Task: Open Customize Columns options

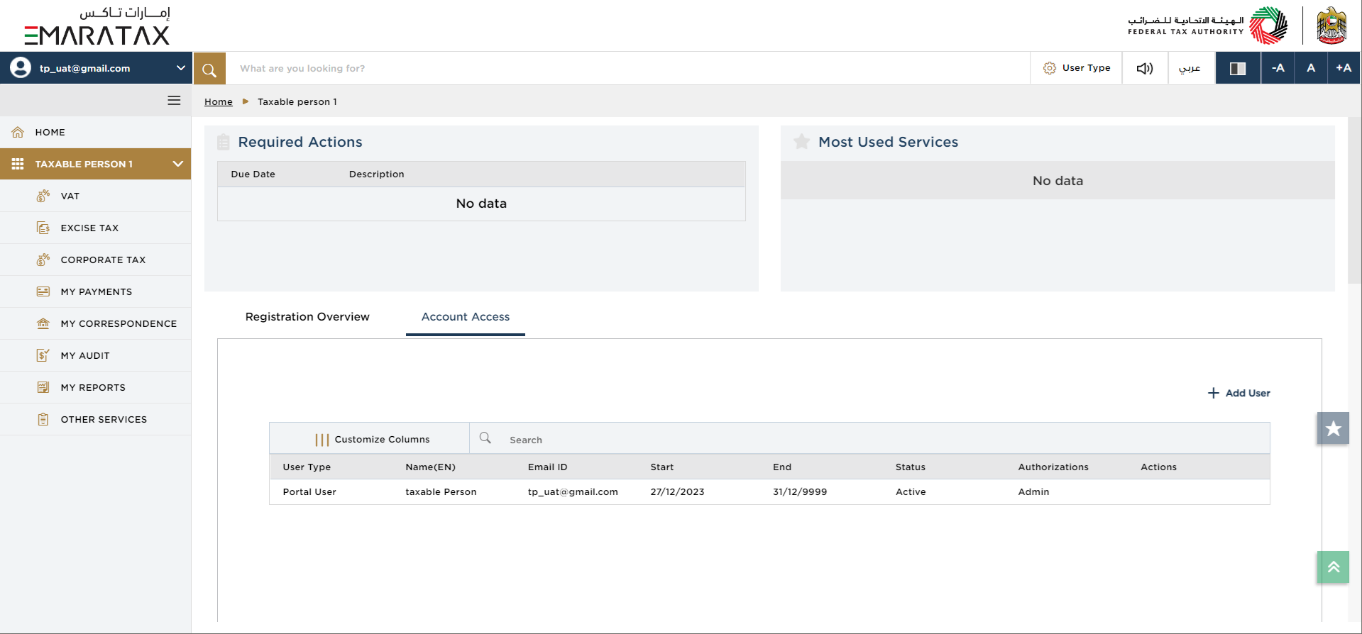Action: pos(372,439)
